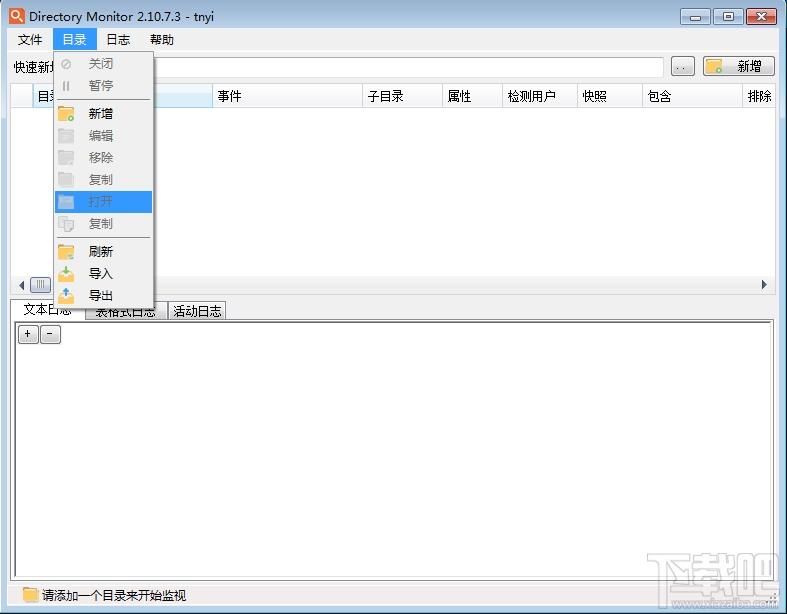The image size is (787, 614).
Task: Click the quick add directory input field
Action: click(x=408, y=67)
